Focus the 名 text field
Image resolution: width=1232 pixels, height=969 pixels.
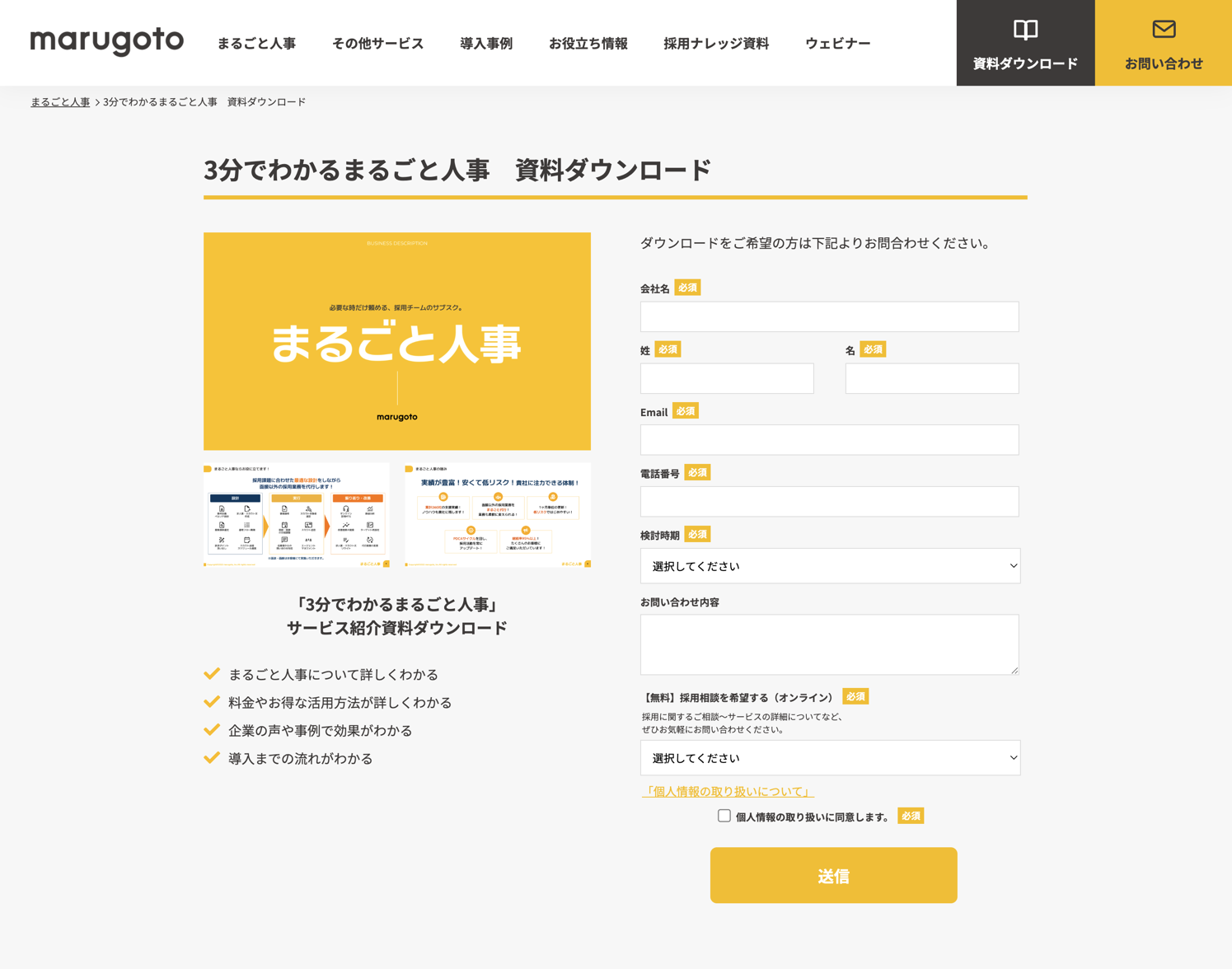(932, 378)
